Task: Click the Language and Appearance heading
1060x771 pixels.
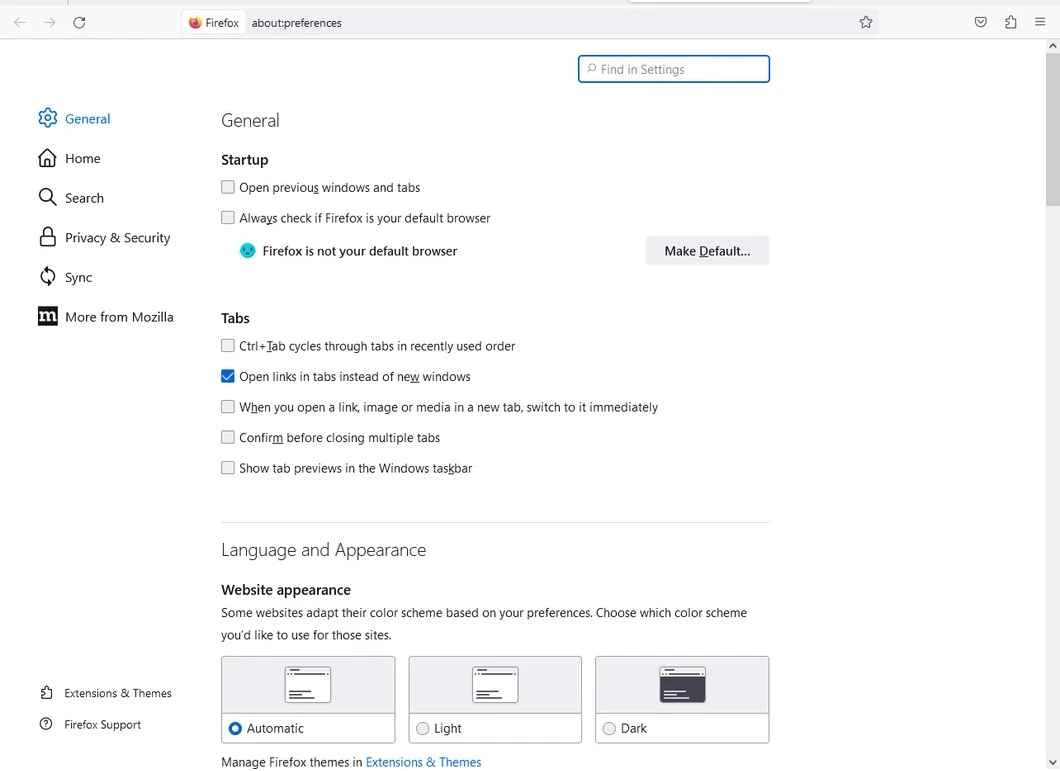Action: point(323,550)
